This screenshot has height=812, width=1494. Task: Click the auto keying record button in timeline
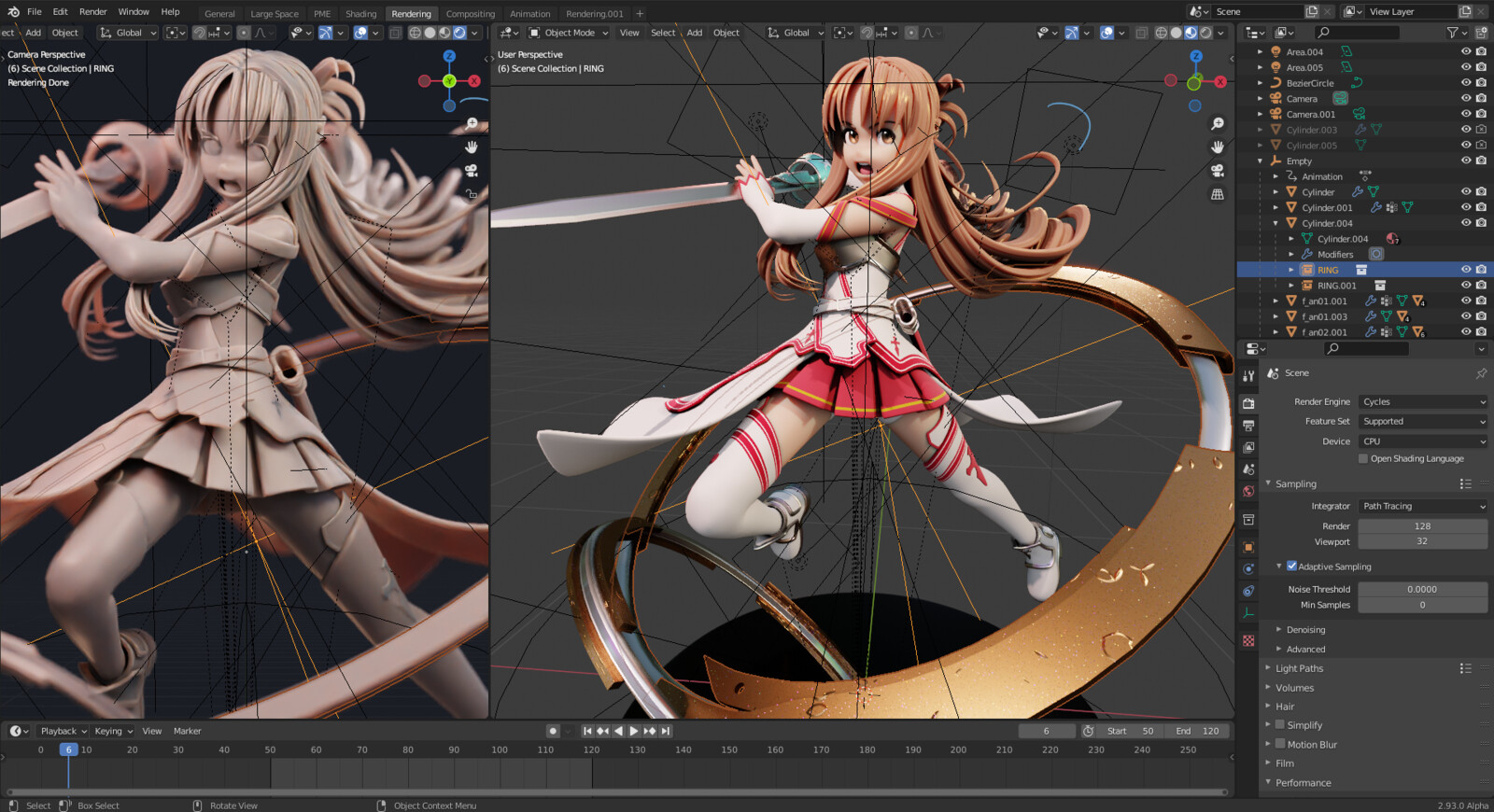tap(553, 731)
